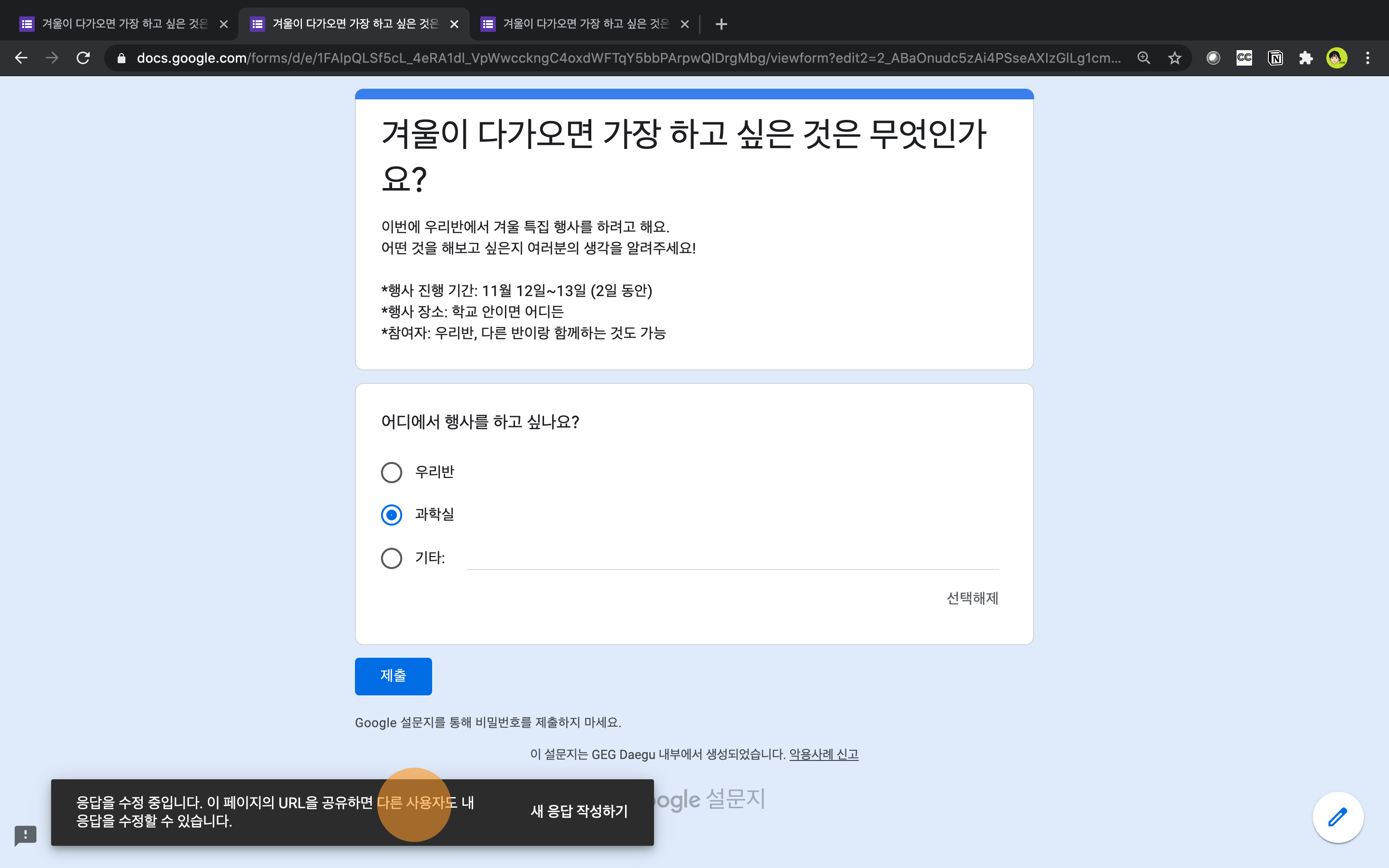Open the Chrome three-dot menu
This screenshot has height=868, width=1389.
(x=1368, y=58)
